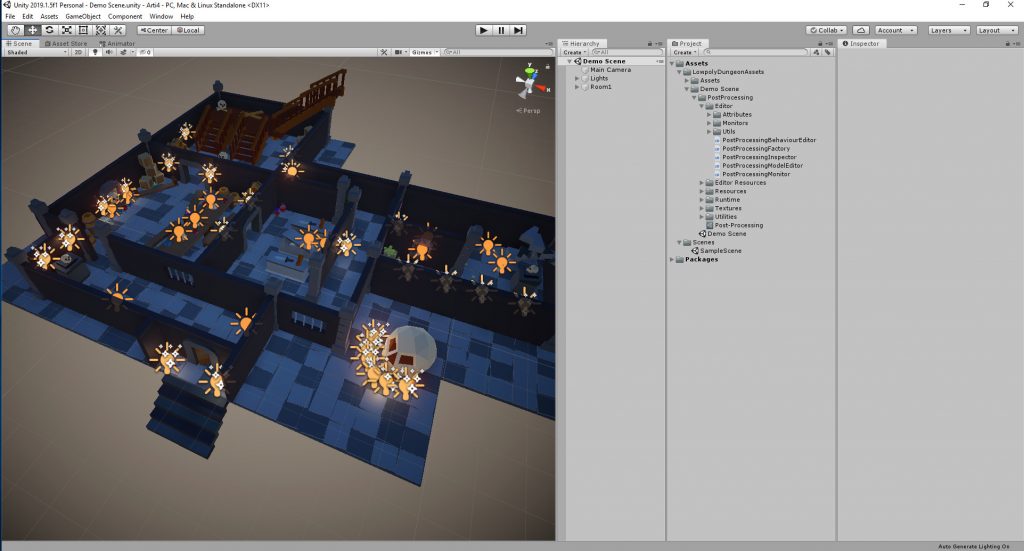Click the Hierarchy panel lock icon
This screenshot has height=551, width=1024.
[x=650, y=44]
